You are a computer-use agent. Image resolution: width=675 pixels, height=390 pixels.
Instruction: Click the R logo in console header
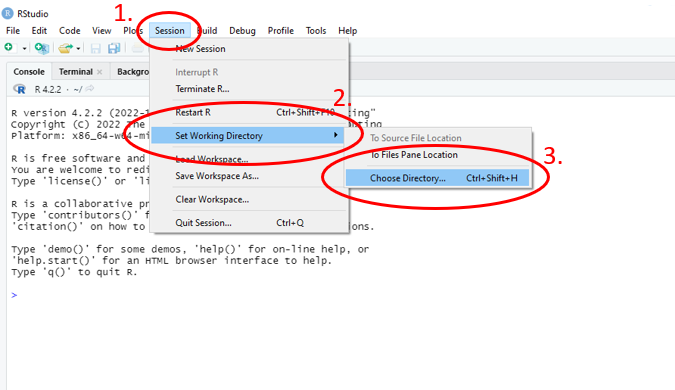(20, 89)
